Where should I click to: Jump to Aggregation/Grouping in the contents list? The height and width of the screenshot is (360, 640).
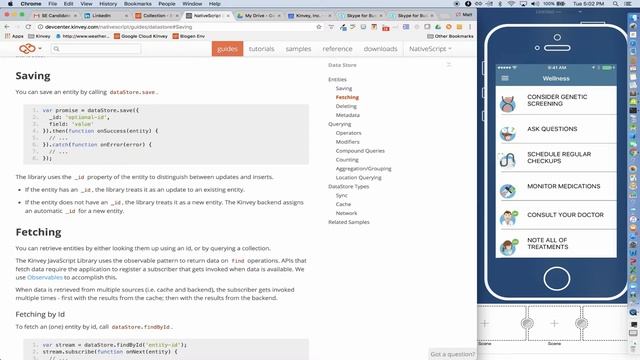click(x=363, y=169)
